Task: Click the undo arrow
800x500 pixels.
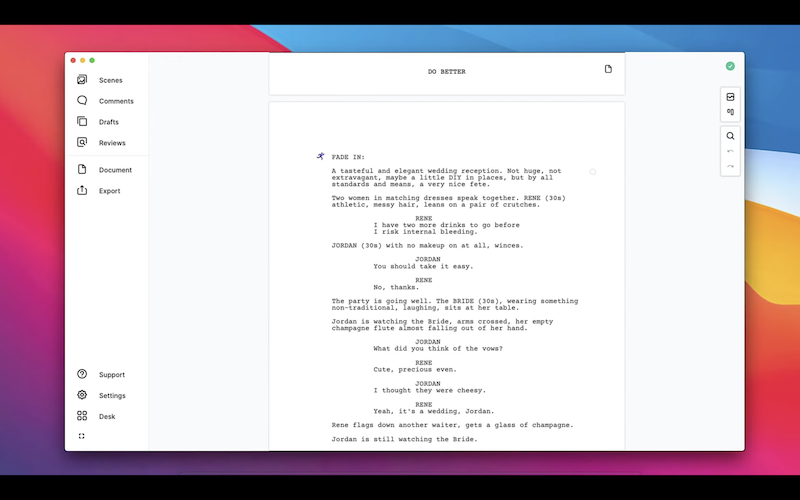Action: click(x=730, y=152)
